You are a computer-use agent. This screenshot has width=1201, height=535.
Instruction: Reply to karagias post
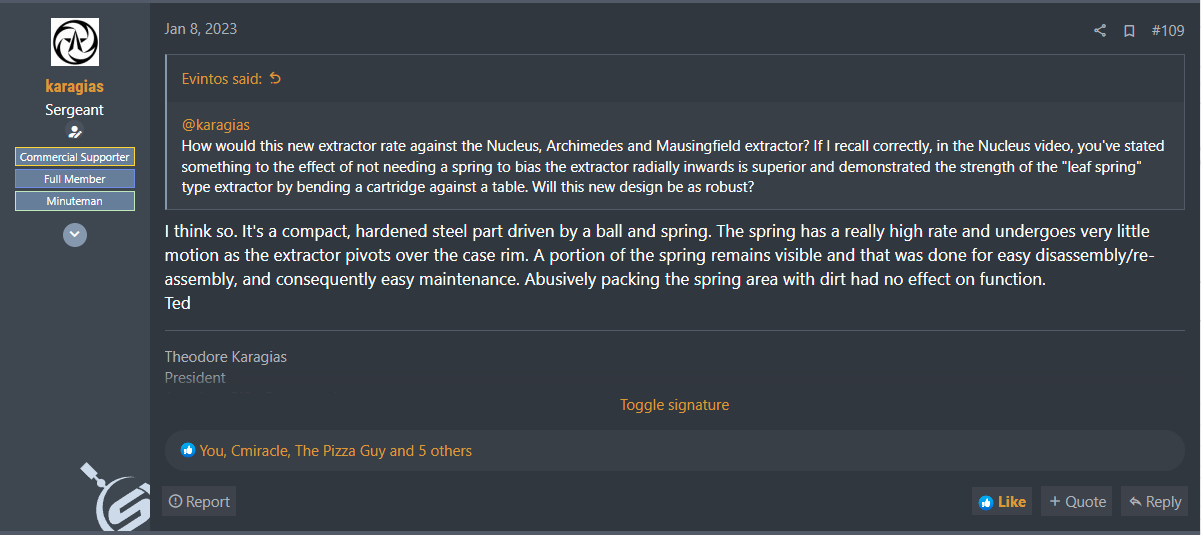(x=1154, y=502)
